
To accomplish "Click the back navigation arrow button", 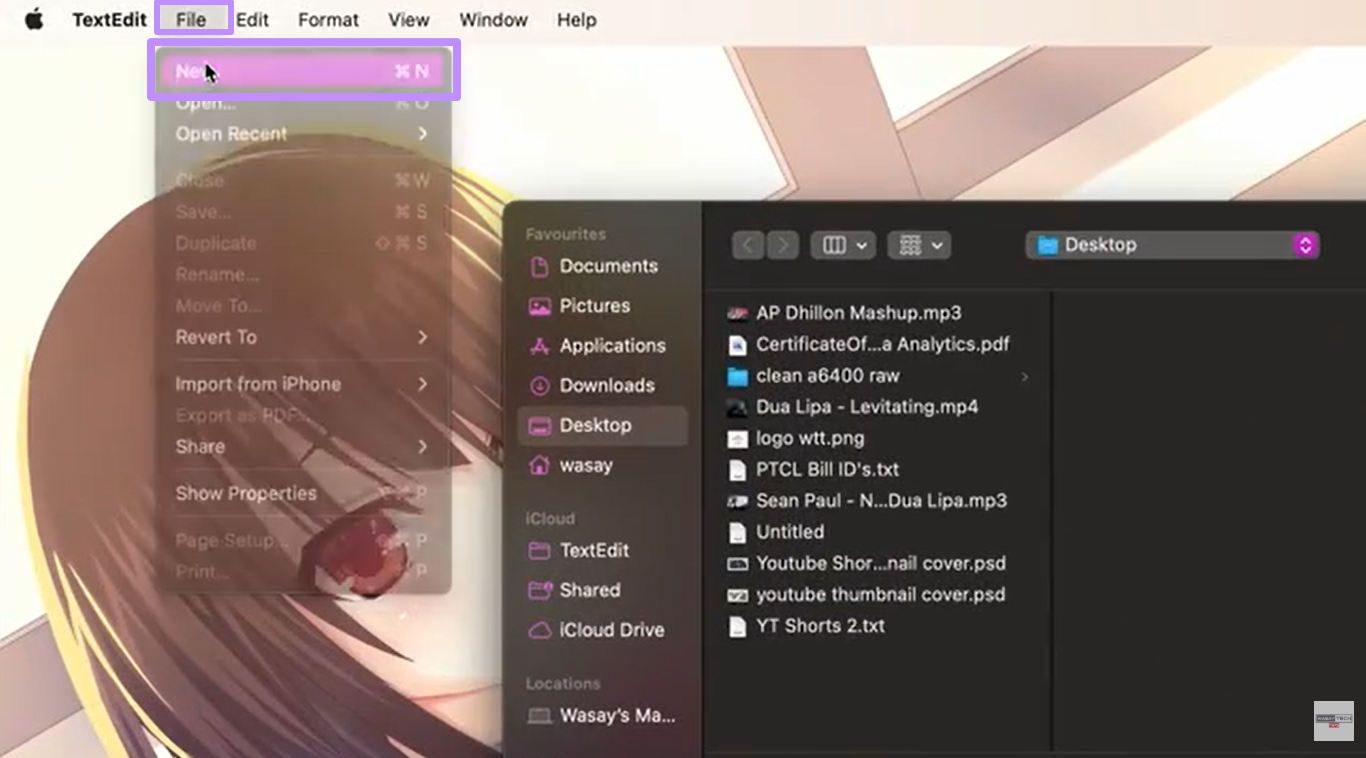I will tap(747, 245).
